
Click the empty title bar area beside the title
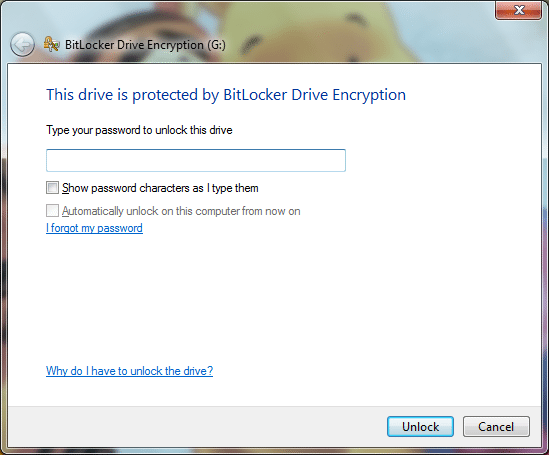[x=350, y=45]
